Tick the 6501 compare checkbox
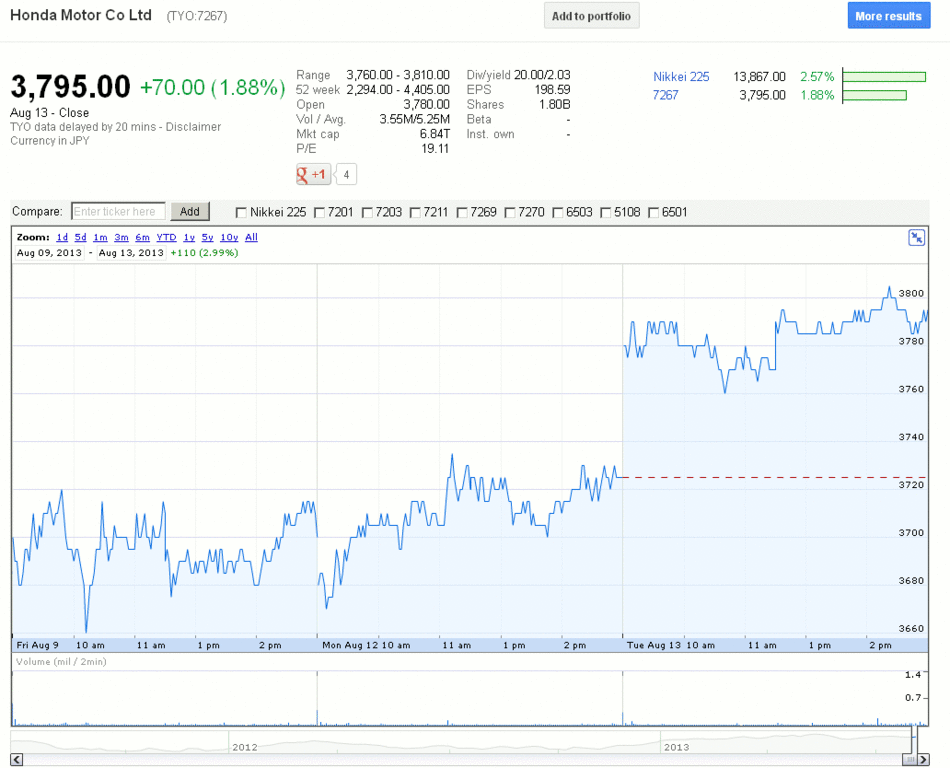950x768 pixels. (653, 213)
